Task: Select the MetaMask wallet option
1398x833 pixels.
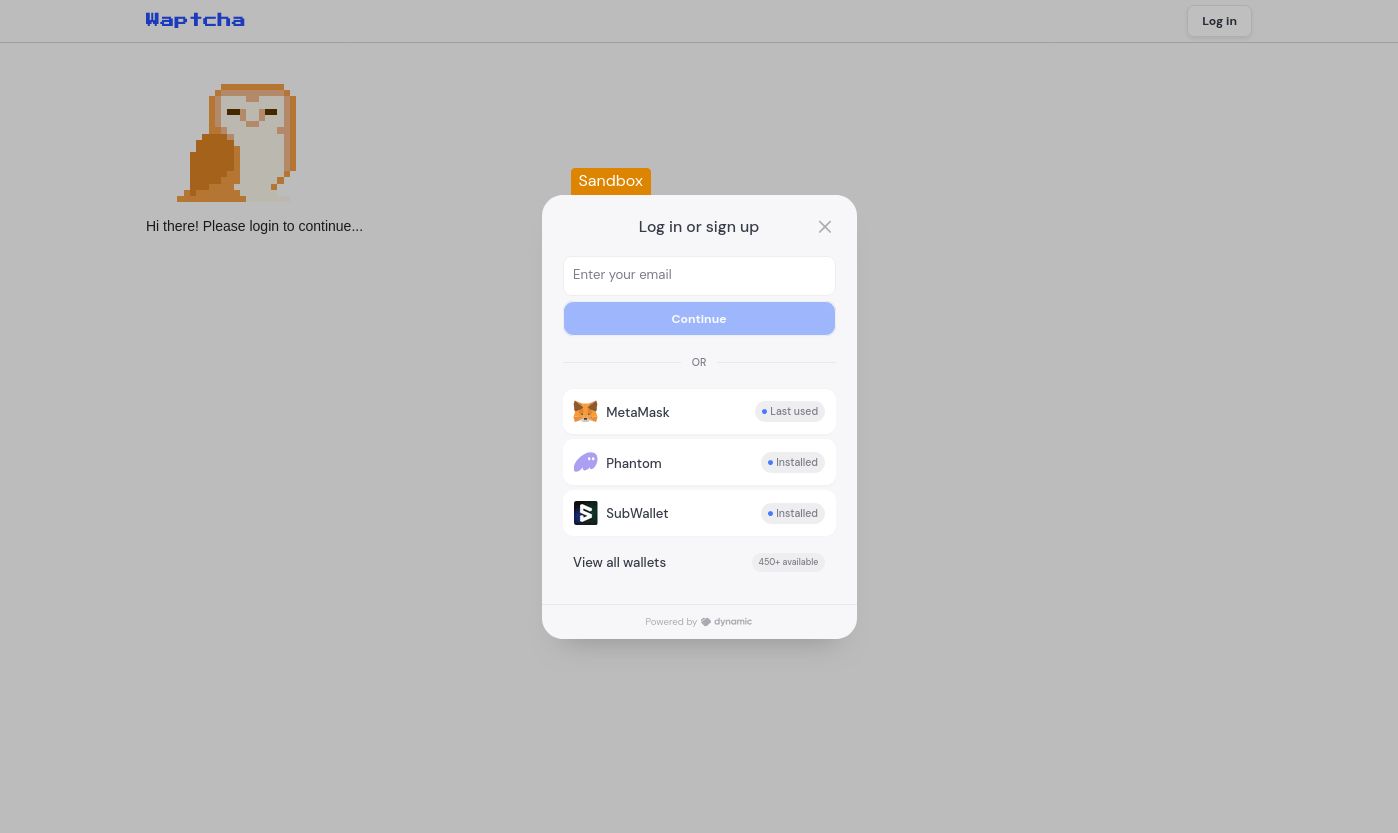Action: click(x=699, y=412)
